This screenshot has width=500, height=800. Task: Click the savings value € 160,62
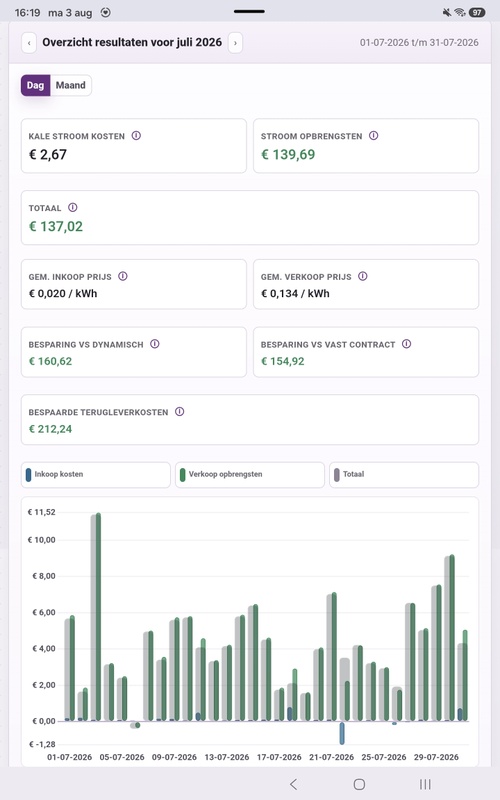(51, 361)
